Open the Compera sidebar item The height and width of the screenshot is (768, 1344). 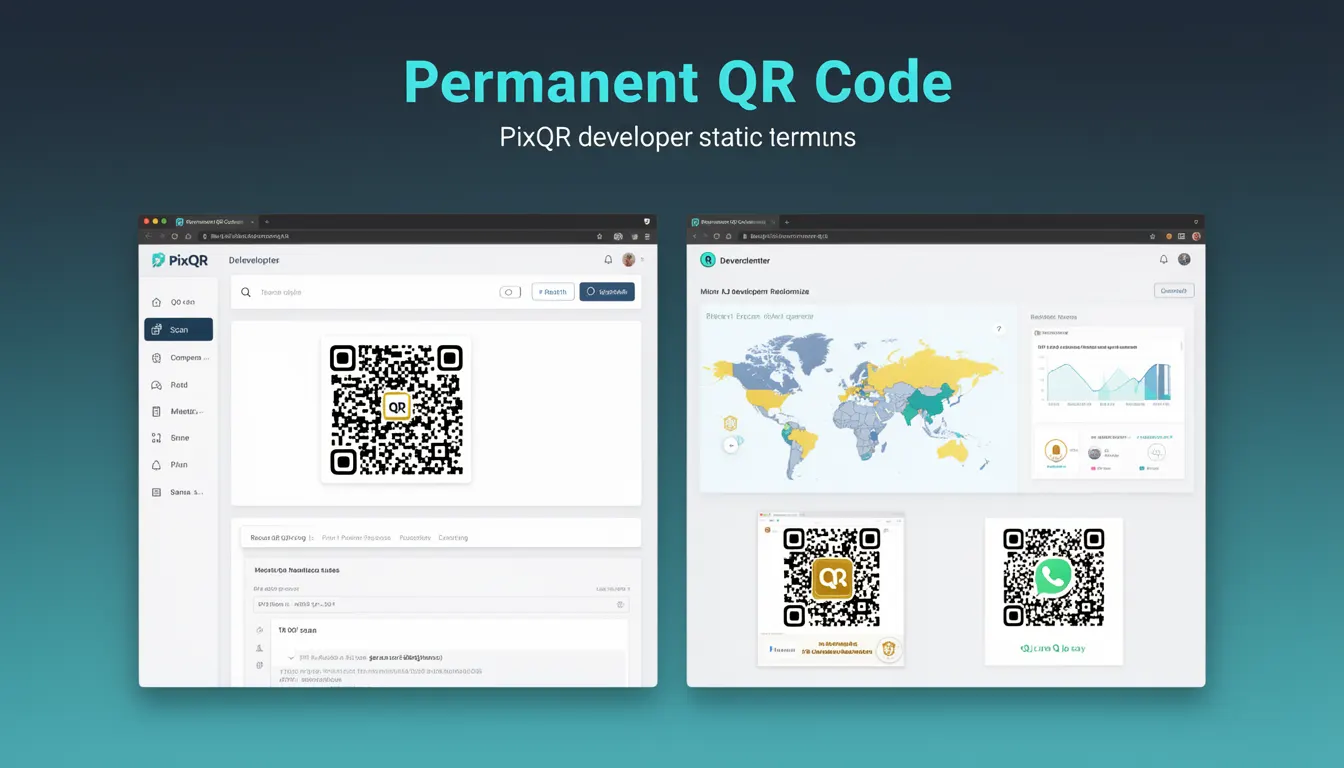coord(177,357)
